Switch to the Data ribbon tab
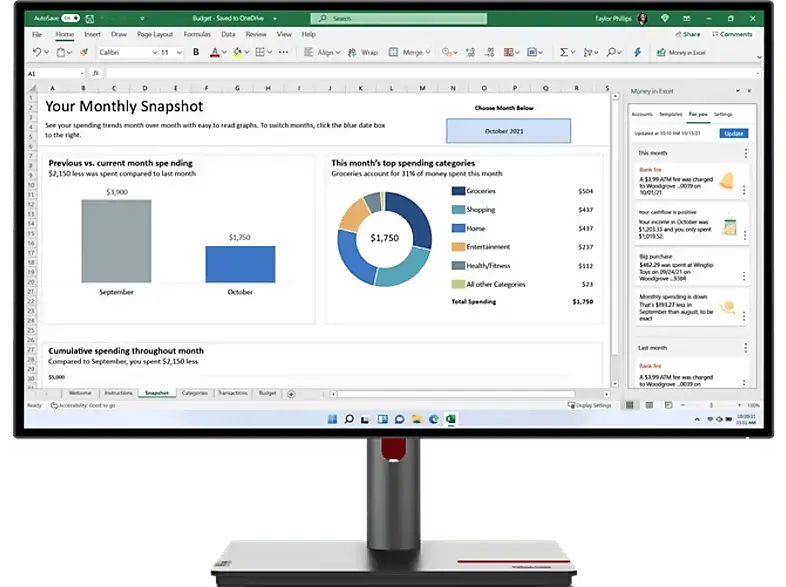The width and height of the screenshot is (786, 587). point(228,34)
